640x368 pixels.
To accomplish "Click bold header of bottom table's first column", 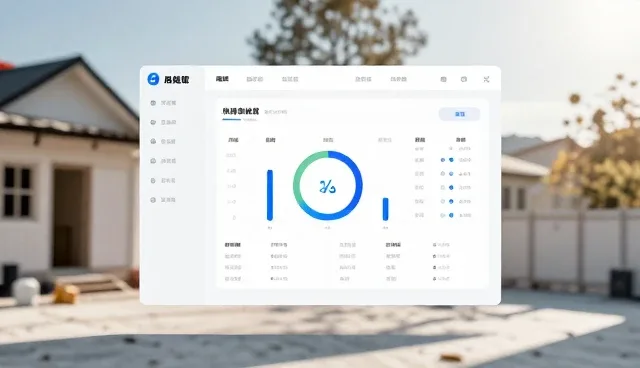I will [x=233, y=245].
